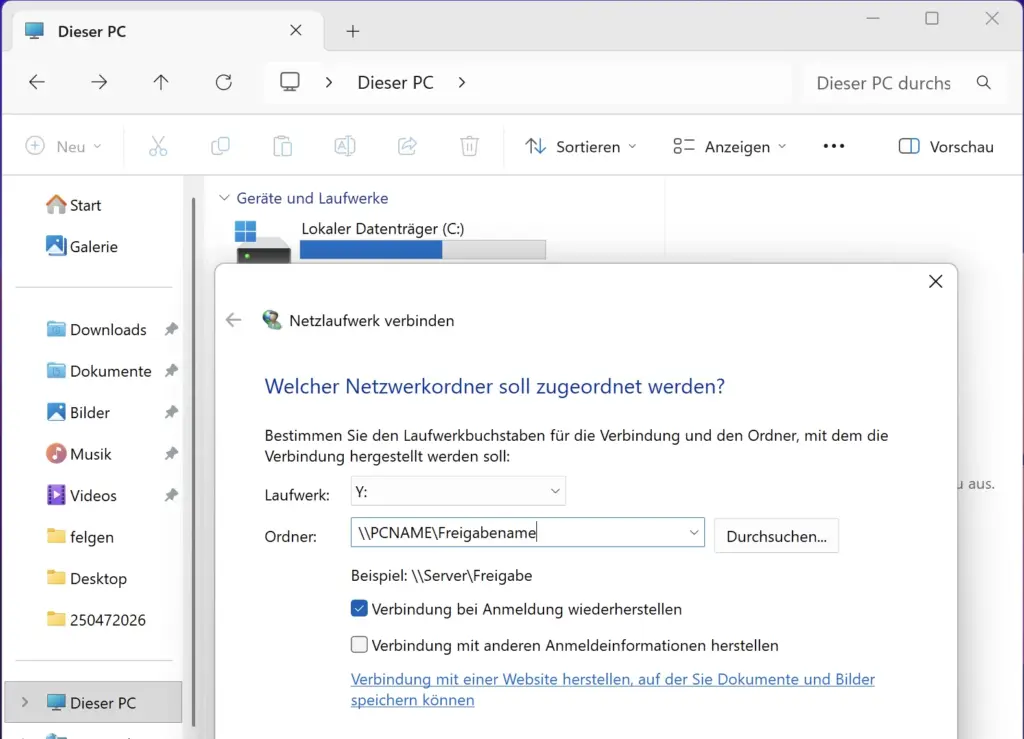Open Dokumente folder in sidebar

click(99, 371)
